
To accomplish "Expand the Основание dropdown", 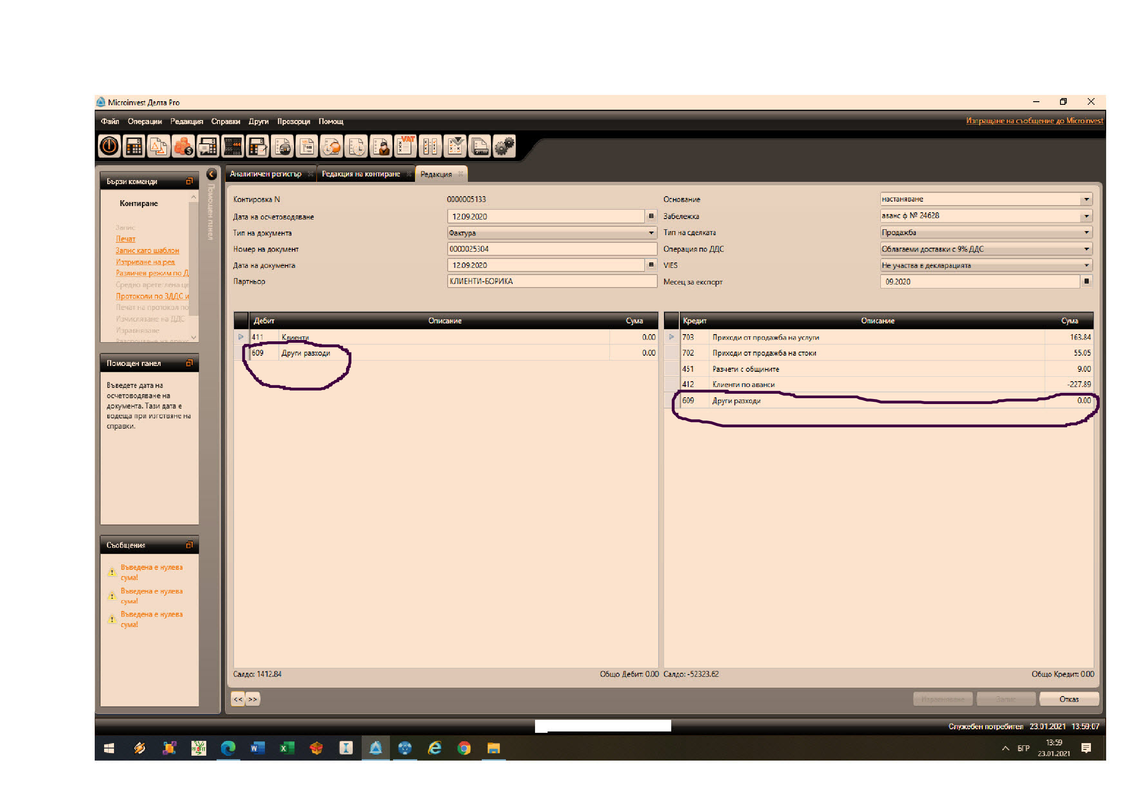I will [x=1086, y=199].
